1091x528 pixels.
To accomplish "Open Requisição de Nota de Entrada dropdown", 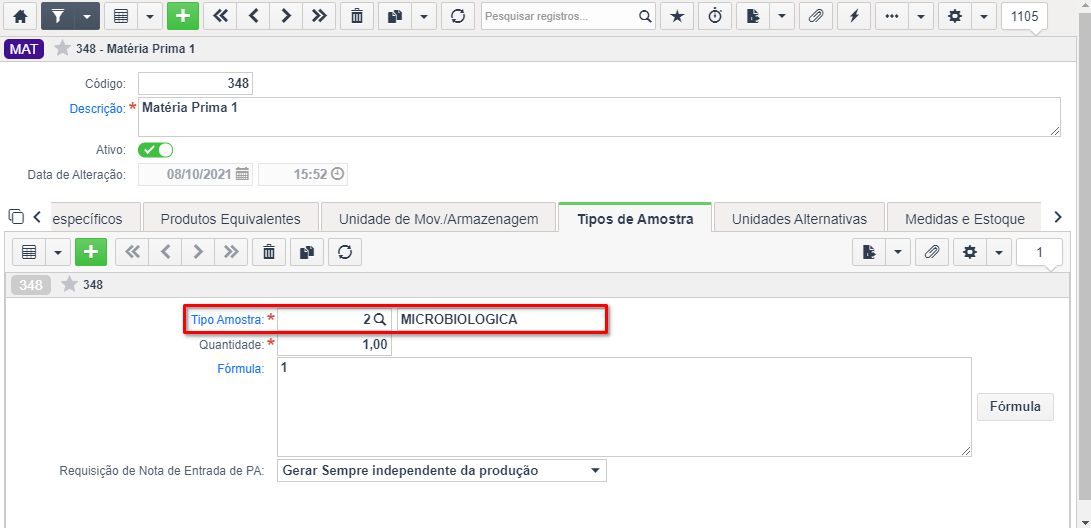I will [442, 470].
